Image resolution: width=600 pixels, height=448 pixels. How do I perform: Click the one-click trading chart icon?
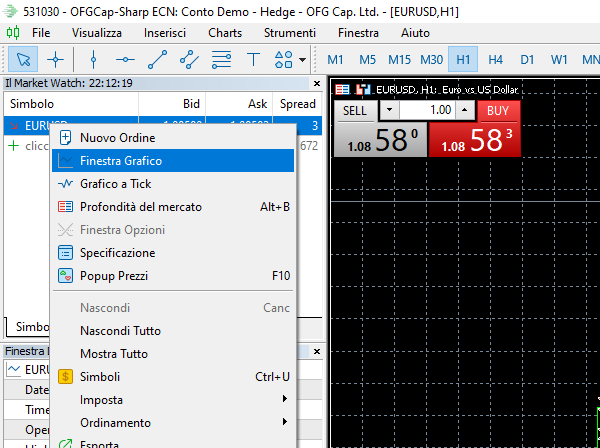pos(363,90)
